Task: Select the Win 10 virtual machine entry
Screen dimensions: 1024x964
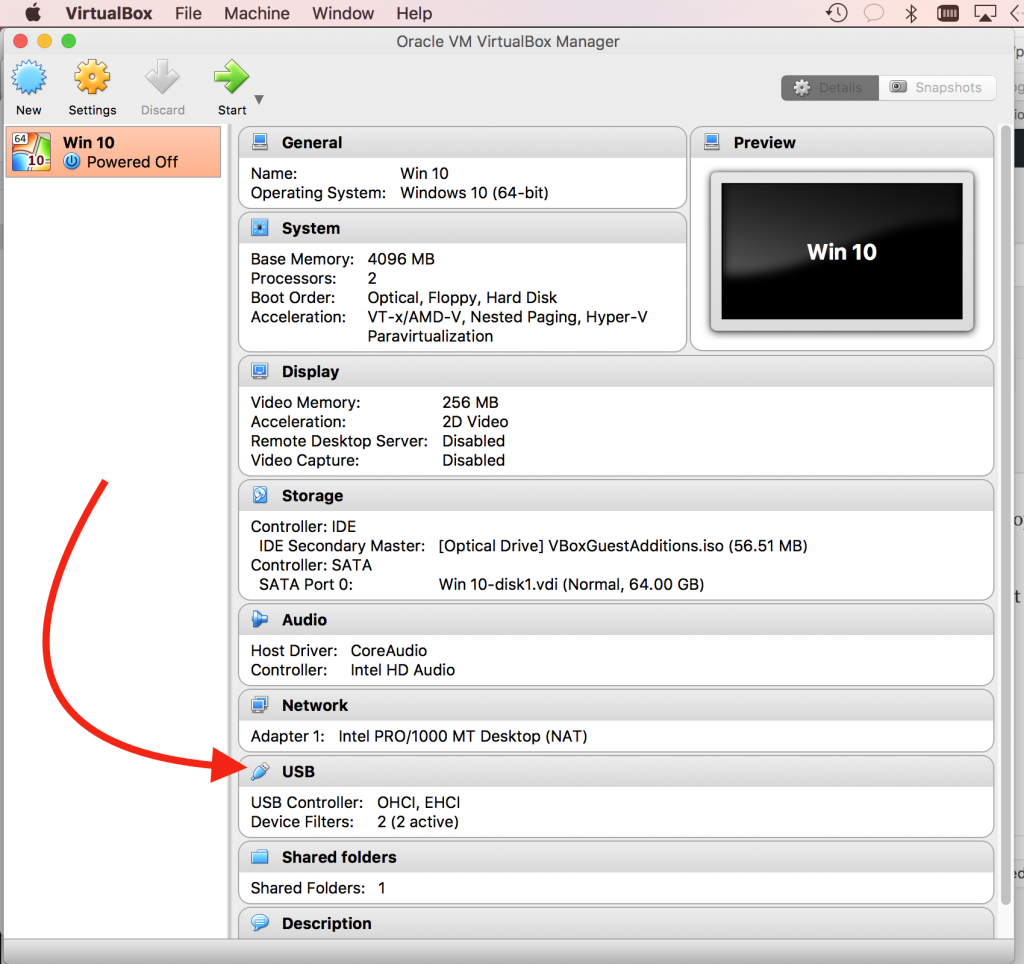Action: [x=114, y=152]
